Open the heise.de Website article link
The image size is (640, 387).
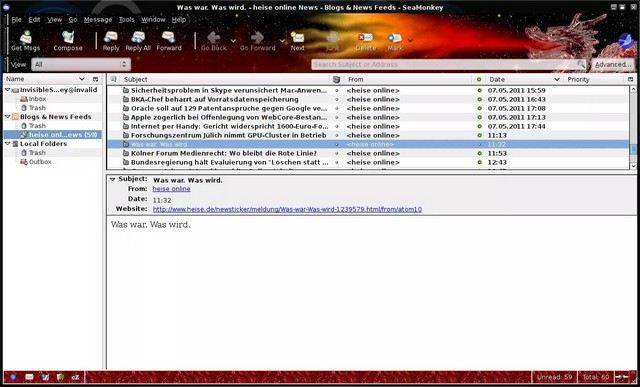coord(287,209)
